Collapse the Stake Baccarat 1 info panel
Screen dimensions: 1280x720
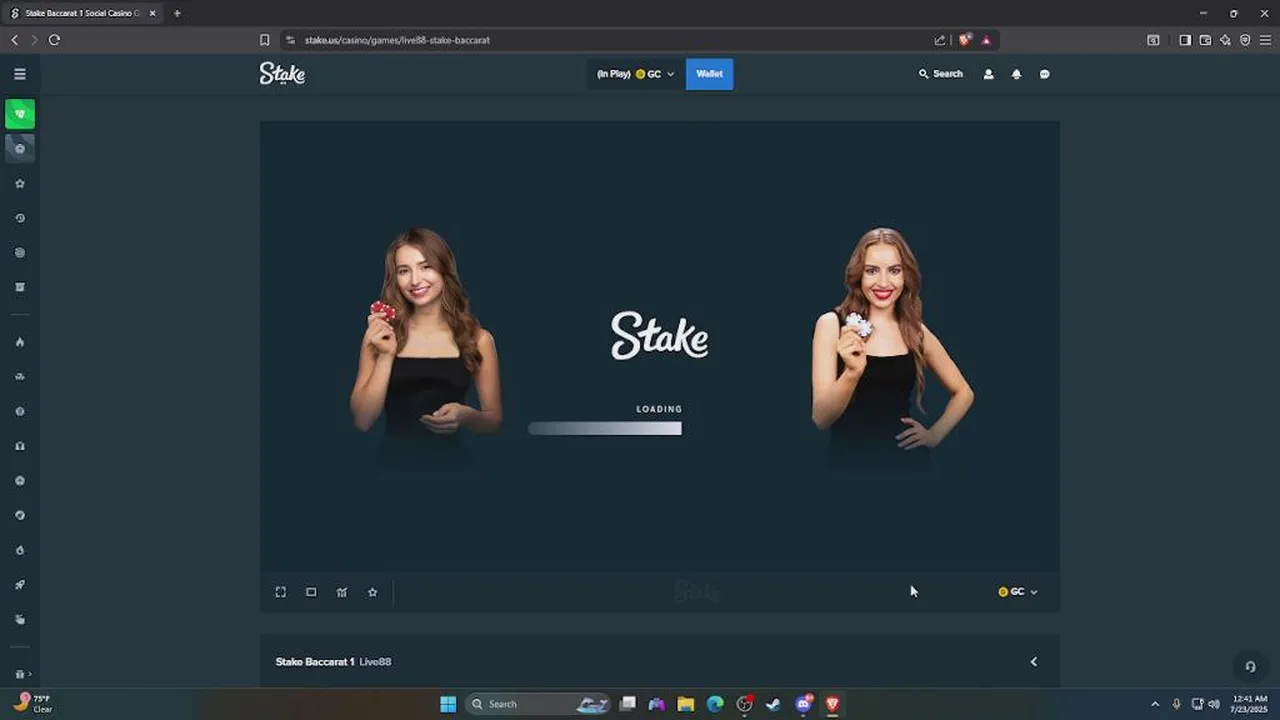(1033, 662)
